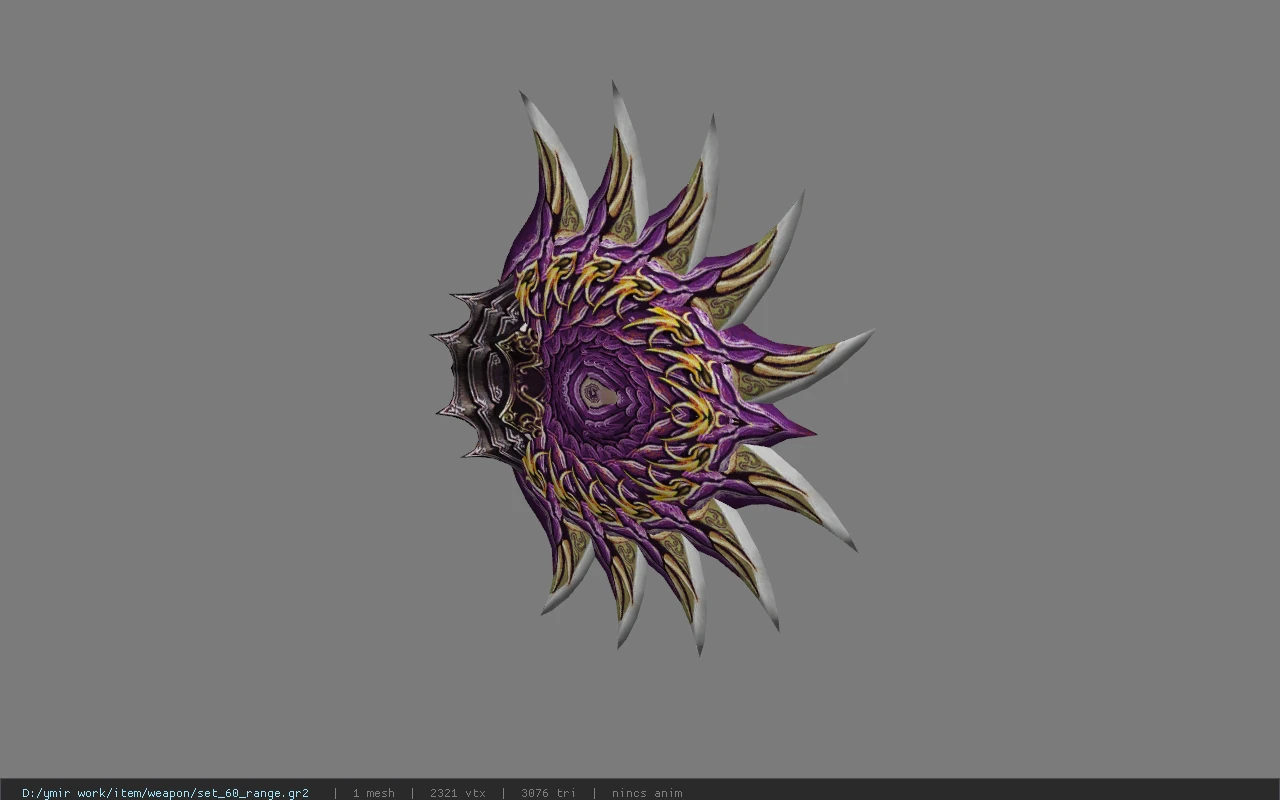This screenshot has width=1280, height=800.
Task: Click the '1 mesh' status bar entry
Action: [x=373, y=793]
